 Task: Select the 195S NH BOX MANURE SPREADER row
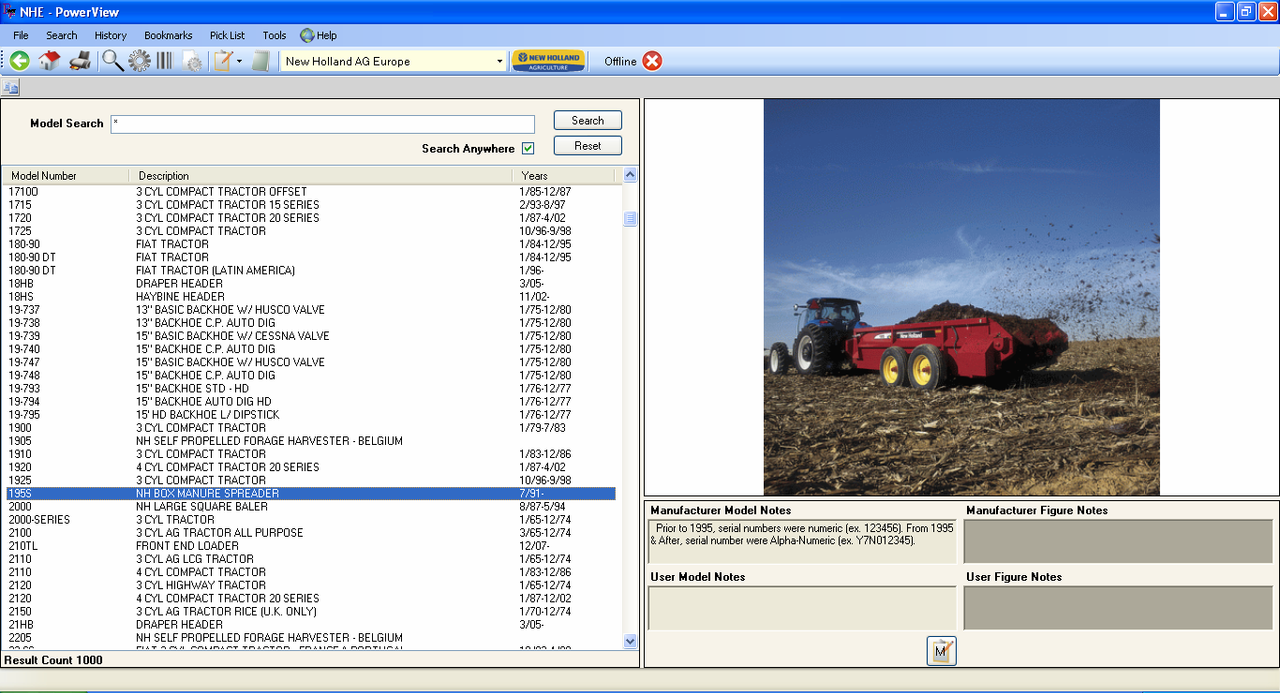[x=309, y=493]
